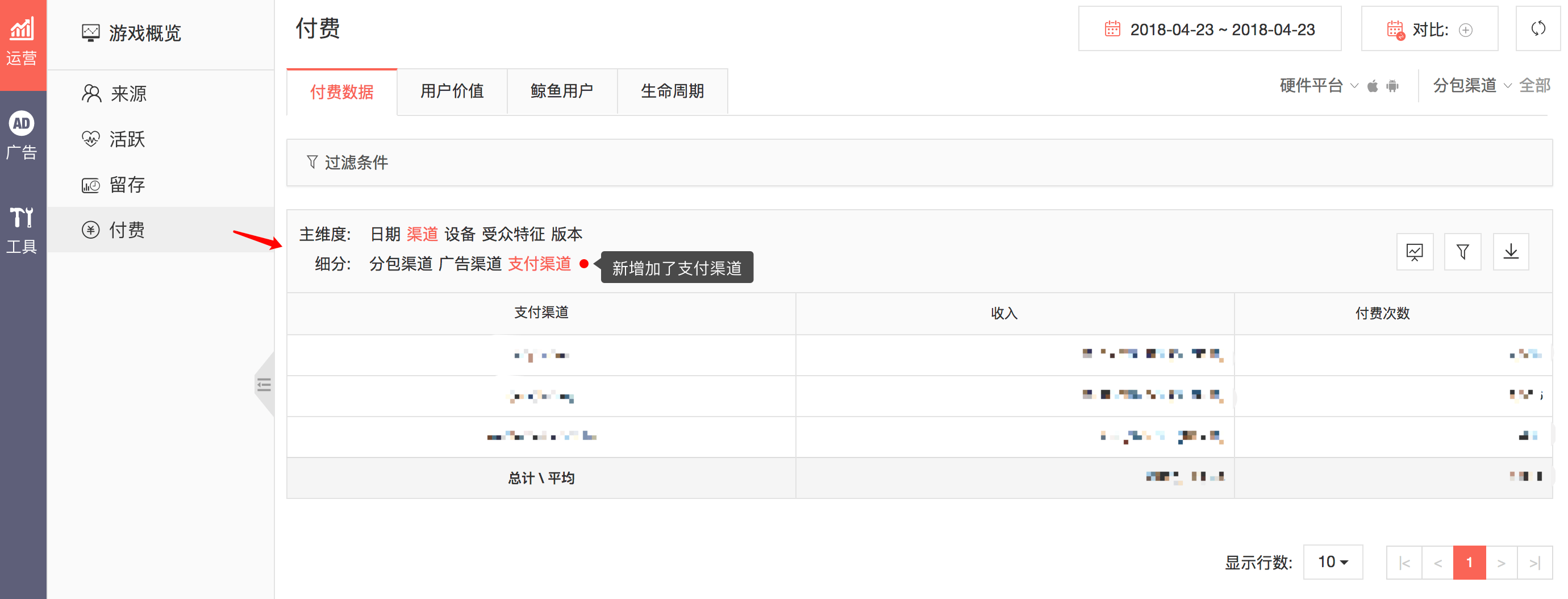
Task: Open the 工具 tools sidebar section
Action: [x=23, y=230]
